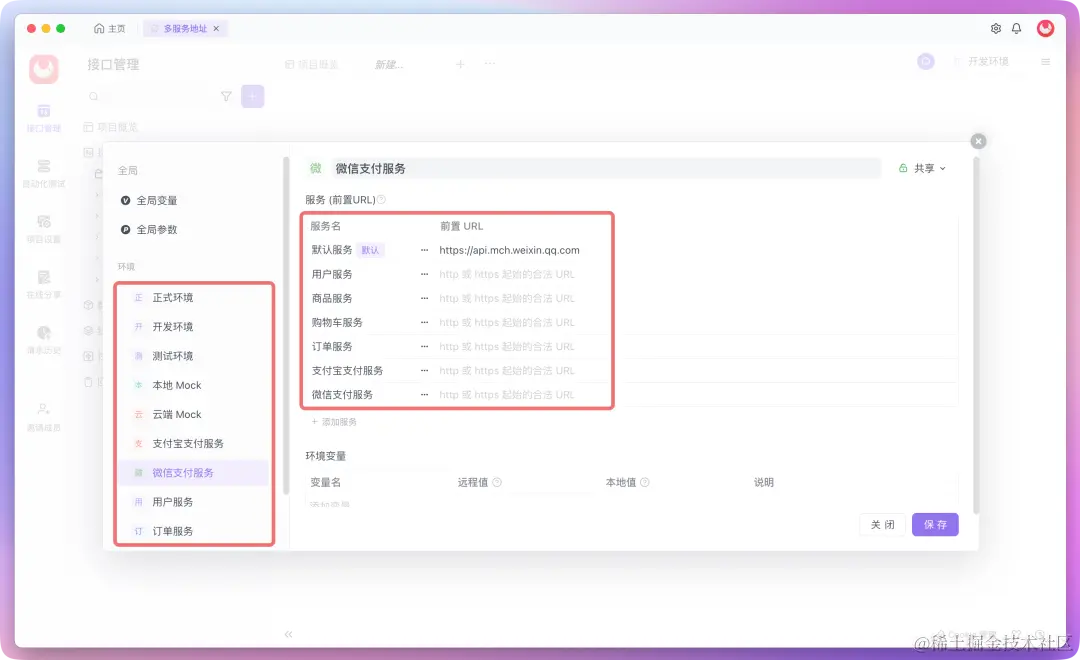The height and width of the screenshot is (660, 1080).
Task: Open more options for 用户服务 row
Action: tap(424, 274)
